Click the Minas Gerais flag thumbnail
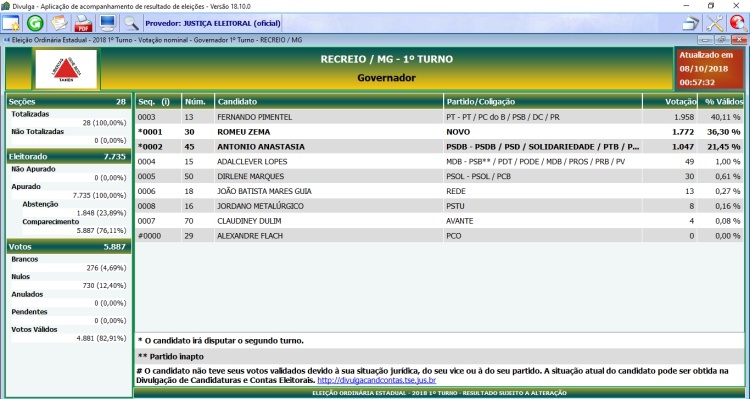 point(66,69)
